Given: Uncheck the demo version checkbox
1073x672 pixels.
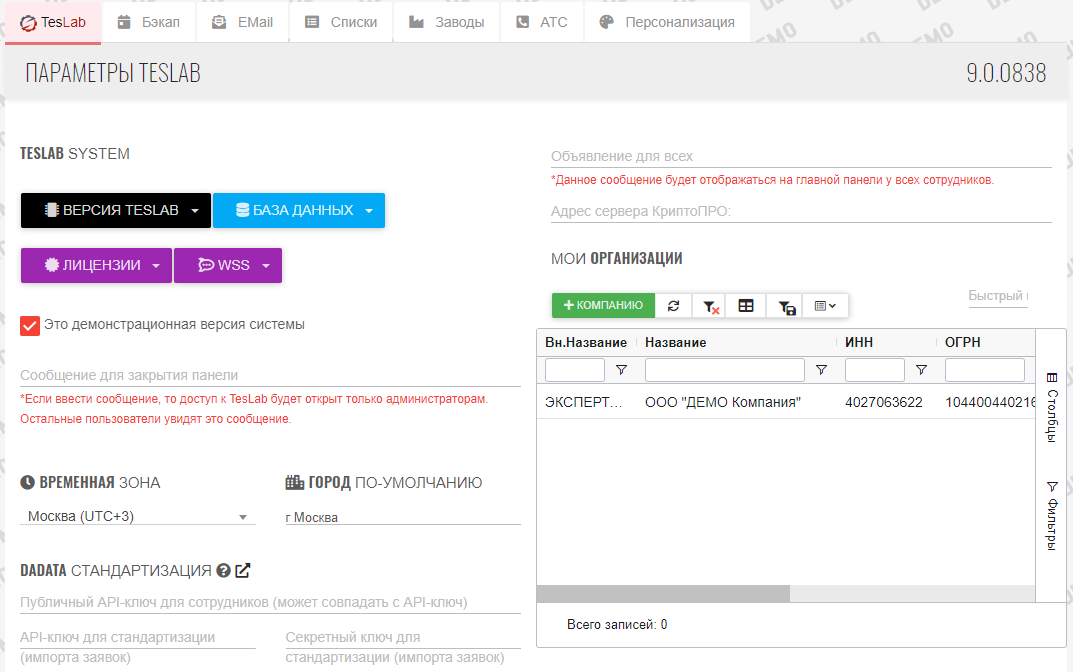Looking at the screenshot, I should pyautogui.click(x=29, y=325).
